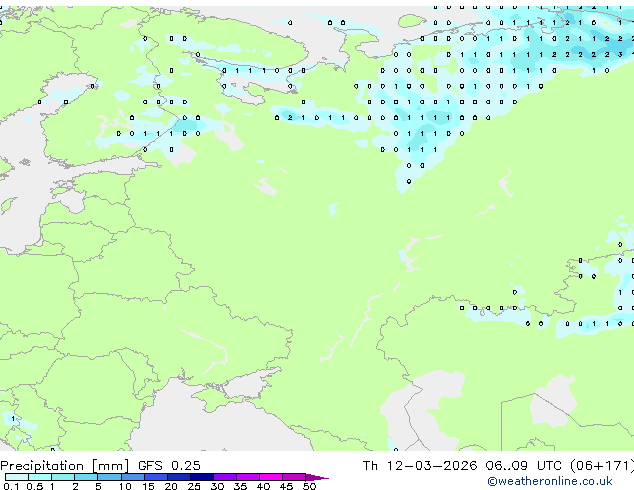634x490 pixels.
Task: Click the '35' legend scale label
Action: click(240, 486)
